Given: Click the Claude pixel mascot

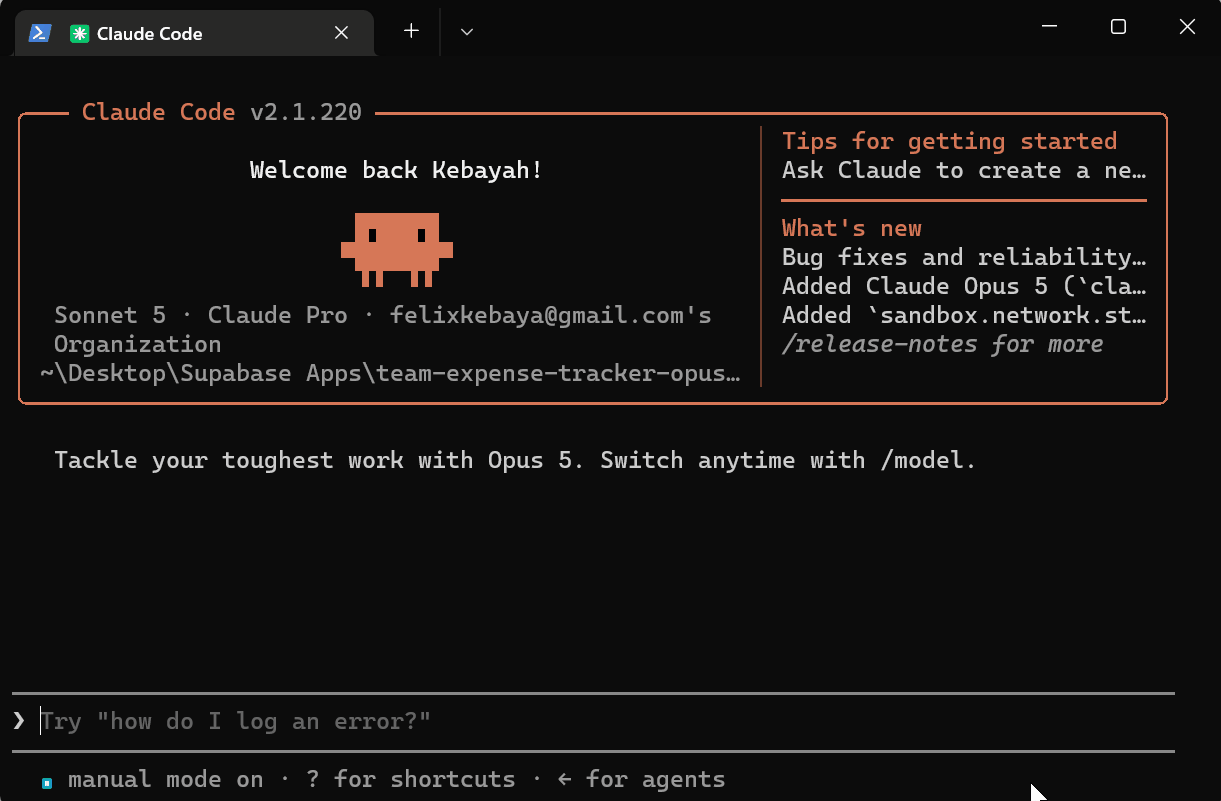Looking at the screenshot, I should pos(397,249).
